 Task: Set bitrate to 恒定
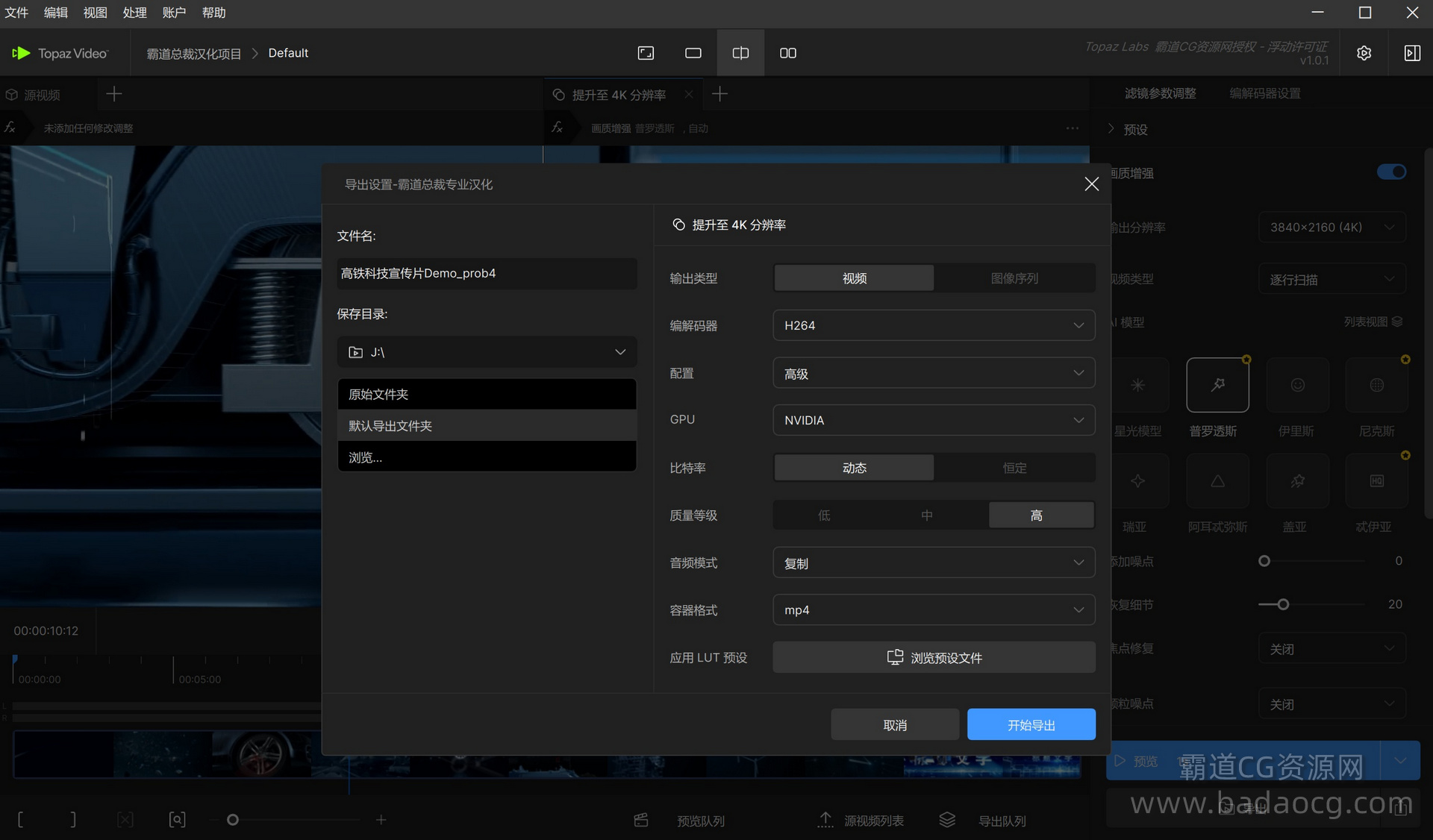coord(1014,468)
